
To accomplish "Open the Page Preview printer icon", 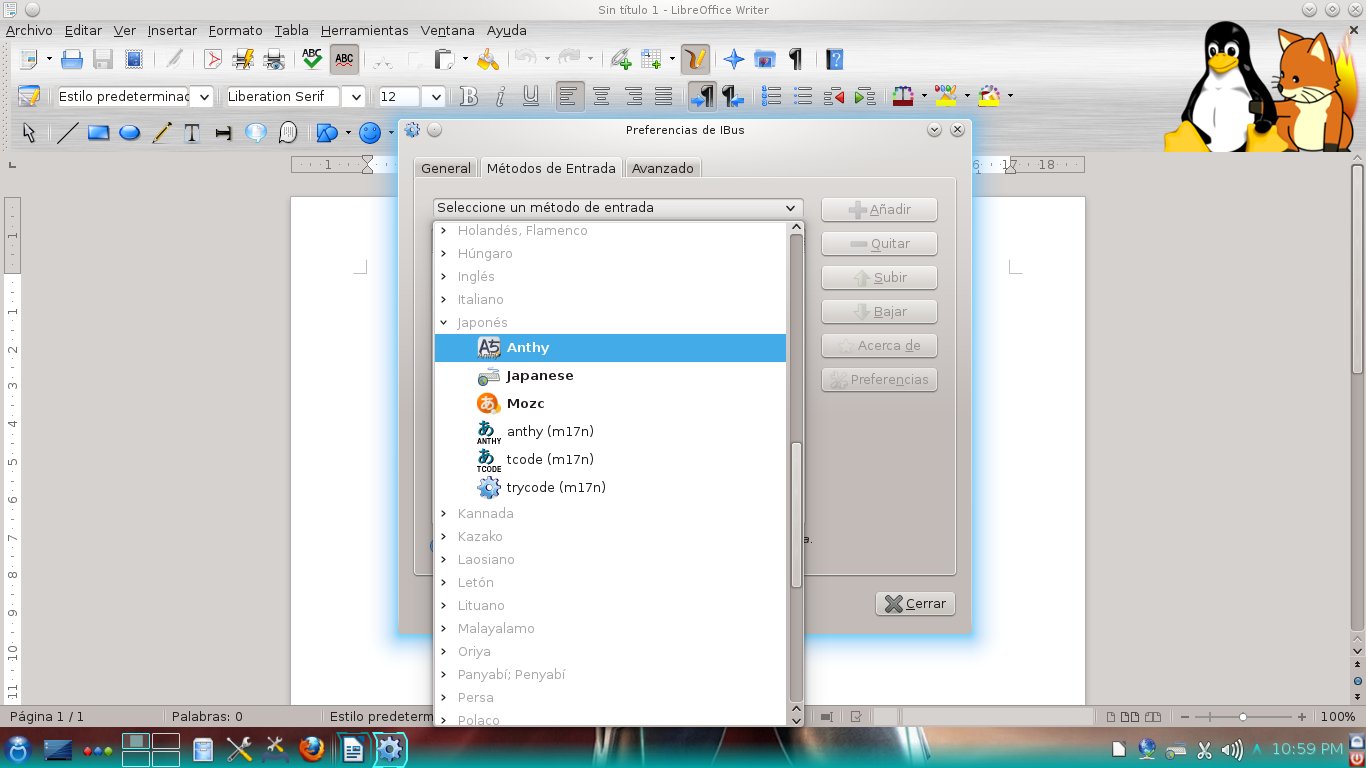I will [x=274, y=59].
